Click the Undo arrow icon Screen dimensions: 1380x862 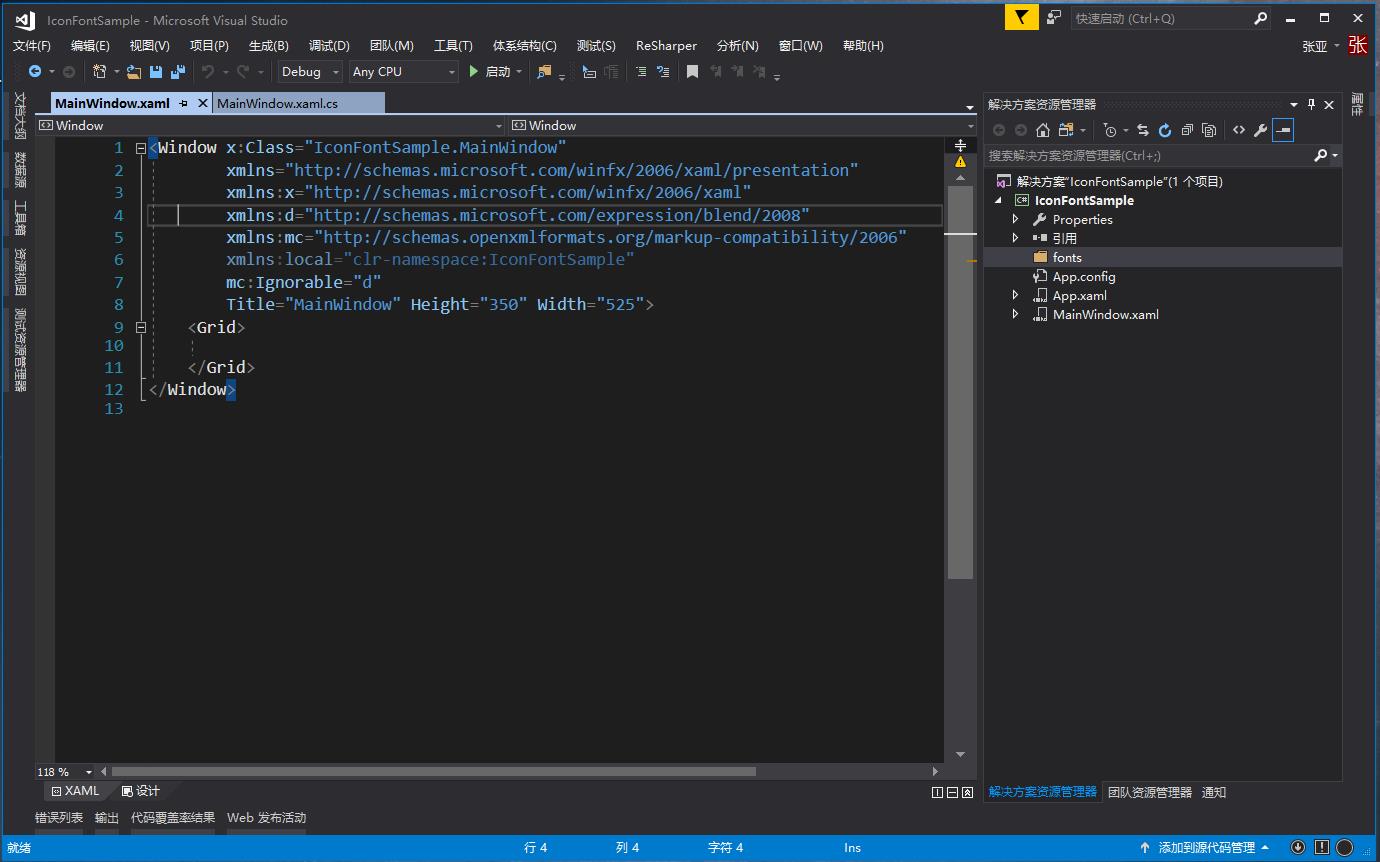tap(208, 71)
